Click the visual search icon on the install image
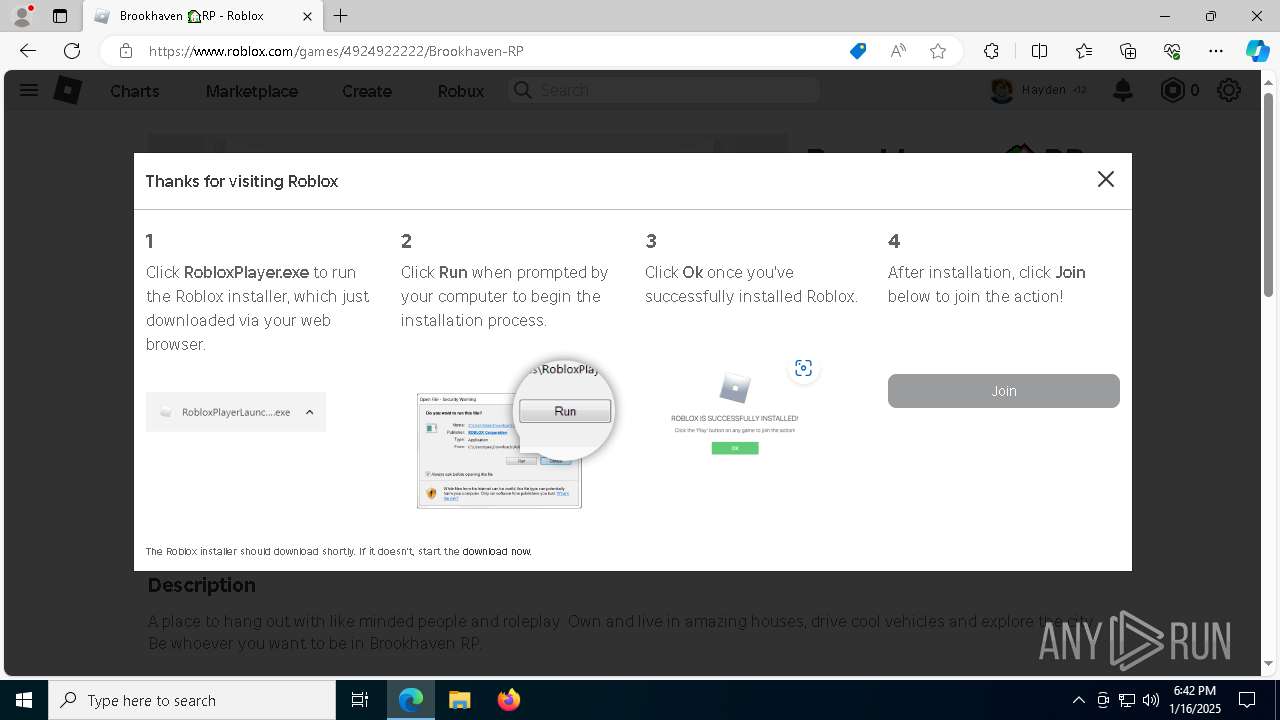This screenshot has height=720, width=1280. (803, 368)
